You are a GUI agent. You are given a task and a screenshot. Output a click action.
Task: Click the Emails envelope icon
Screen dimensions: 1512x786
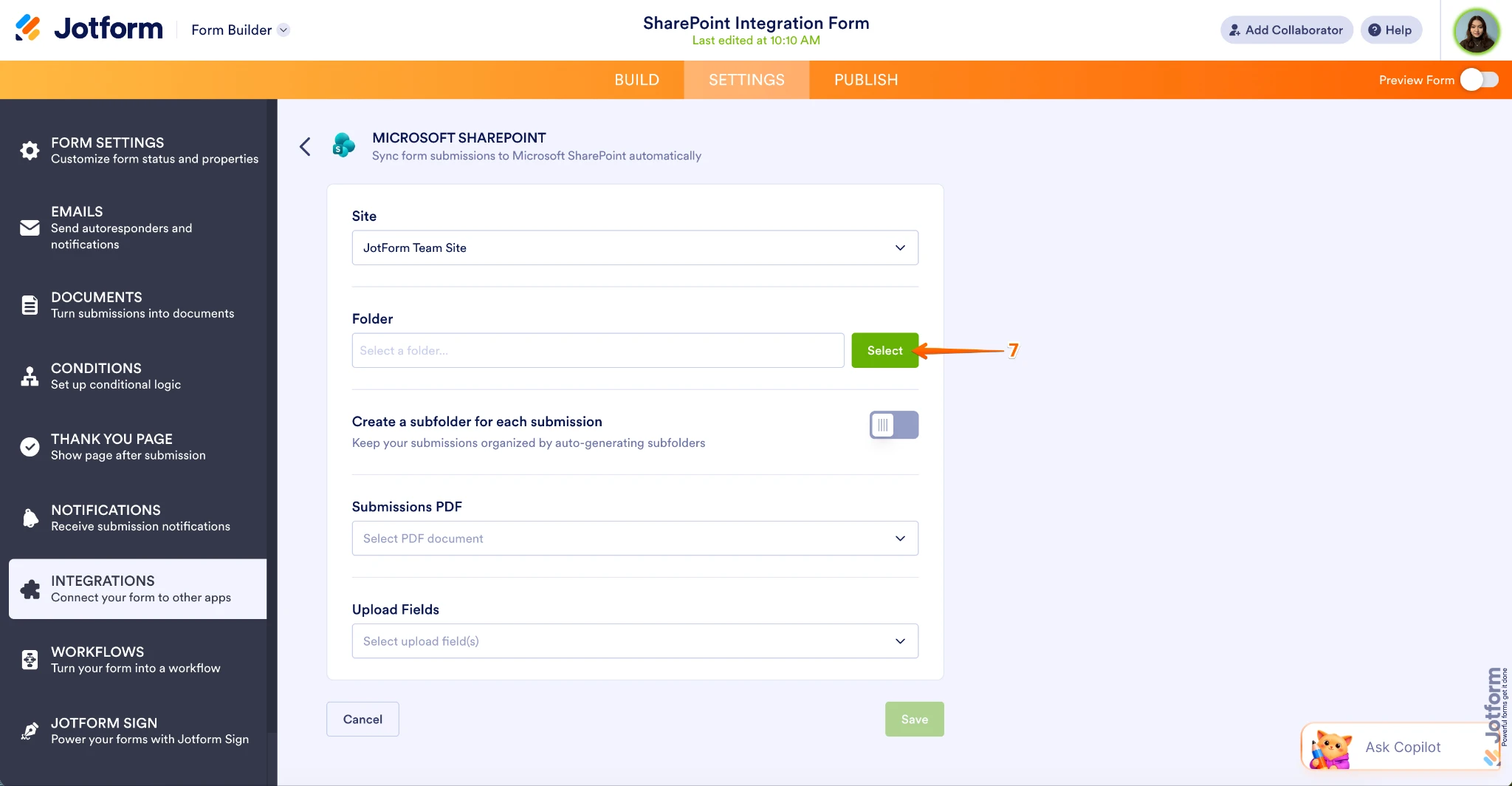(x=30, y=228)
